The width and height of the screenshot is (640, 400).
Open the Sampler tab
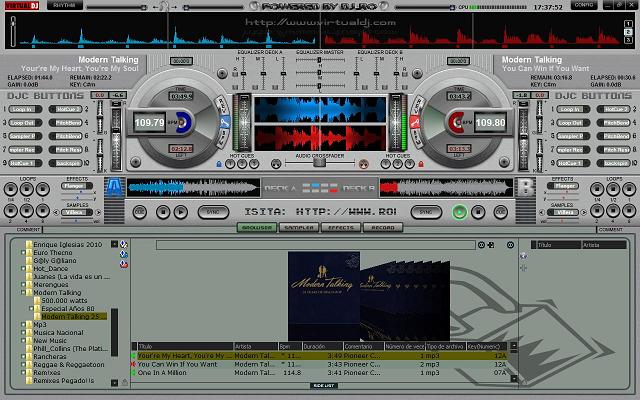(299, 228)
